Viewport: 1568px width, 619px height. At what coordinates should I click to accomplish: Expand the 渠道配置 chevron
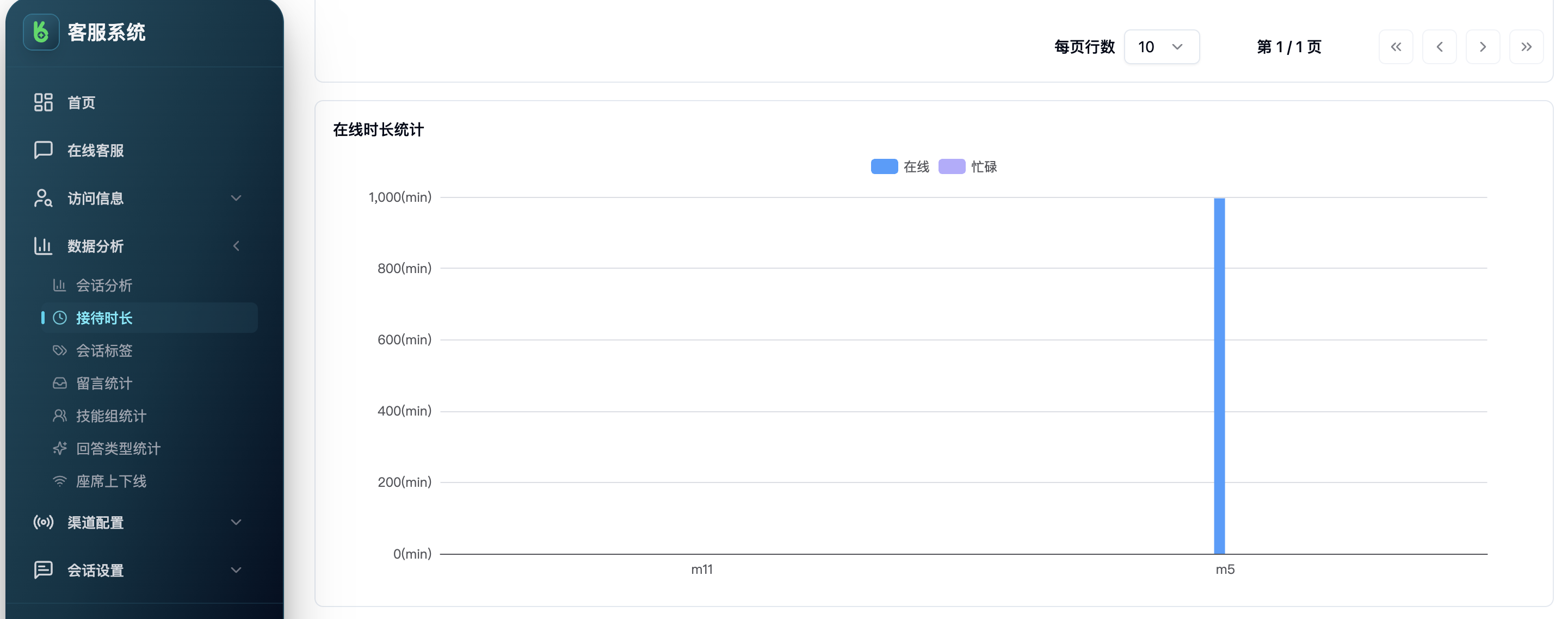coord(236,522)
